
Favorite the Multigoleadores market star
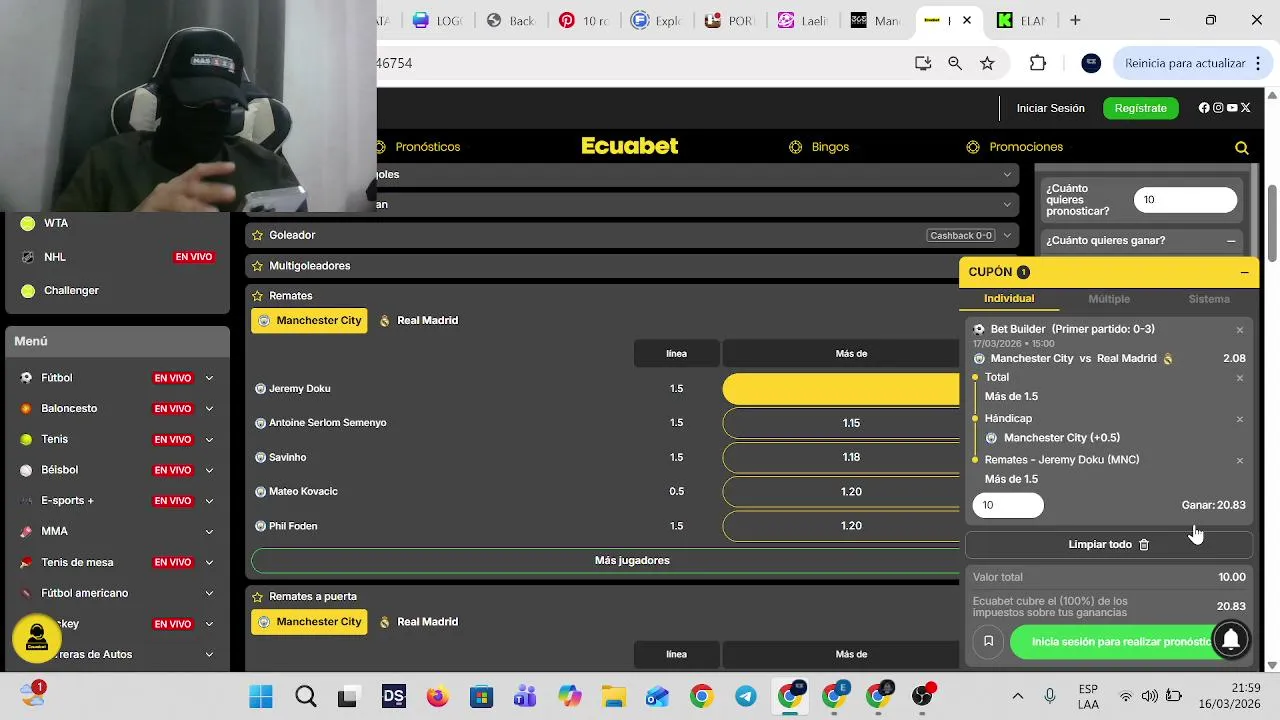[257, 266]
